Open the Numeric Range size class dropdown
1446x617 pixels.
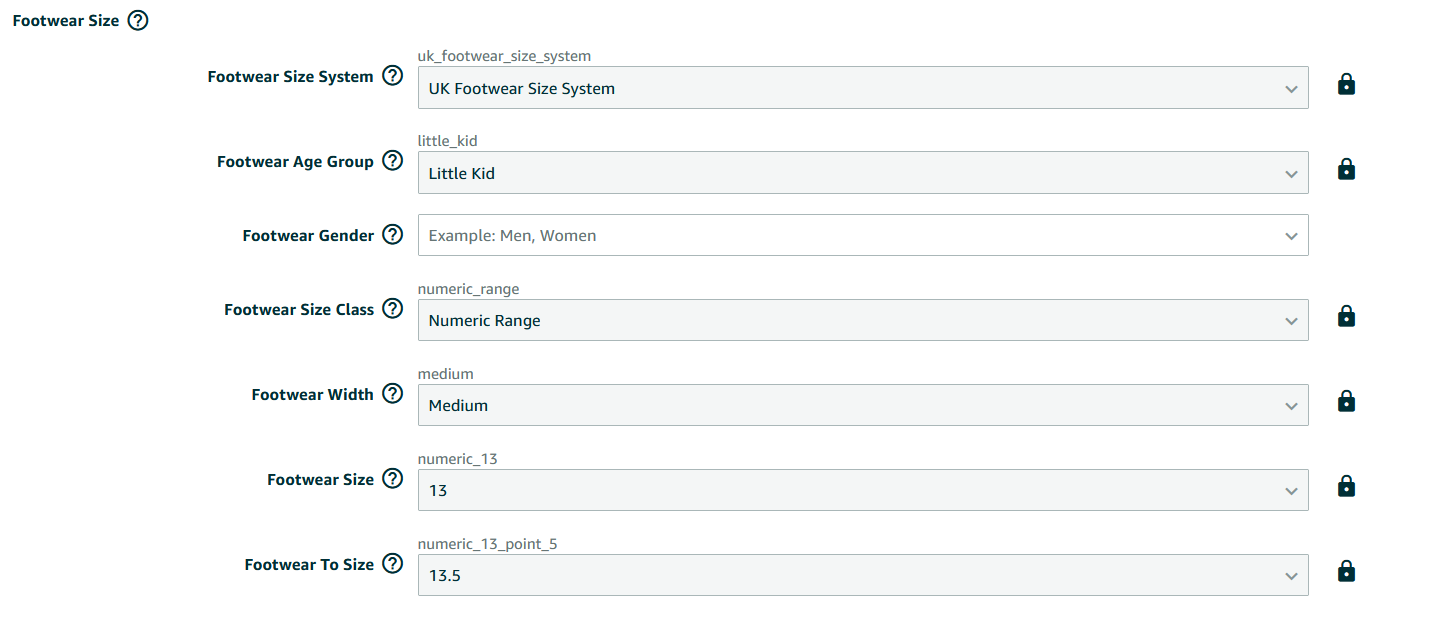coord(862,320)
